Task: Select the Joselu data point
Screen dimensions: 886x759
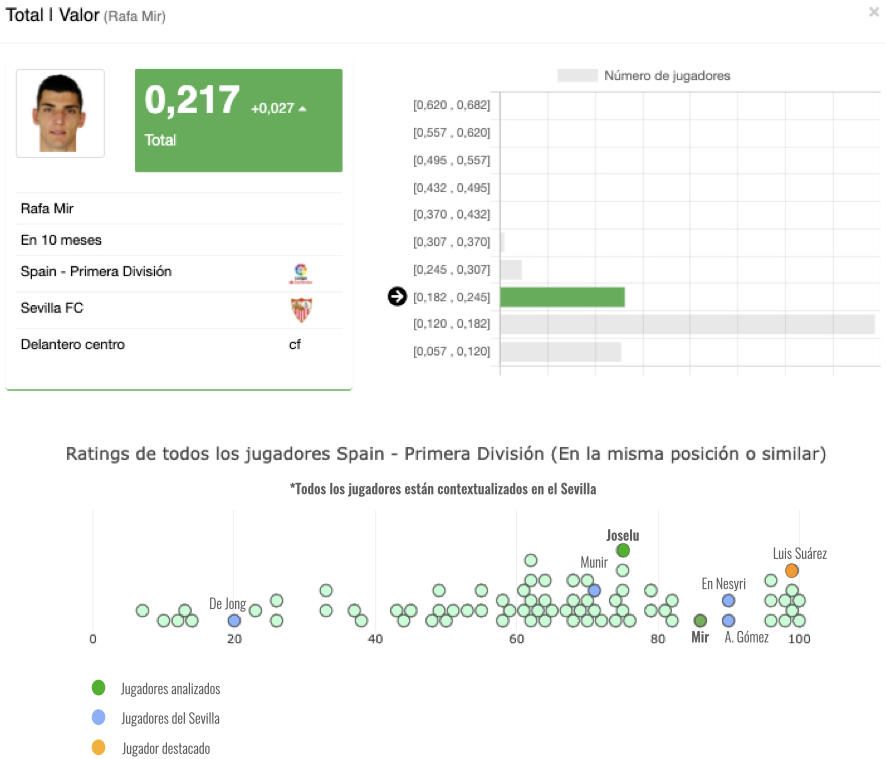Action: click(623, 551)
